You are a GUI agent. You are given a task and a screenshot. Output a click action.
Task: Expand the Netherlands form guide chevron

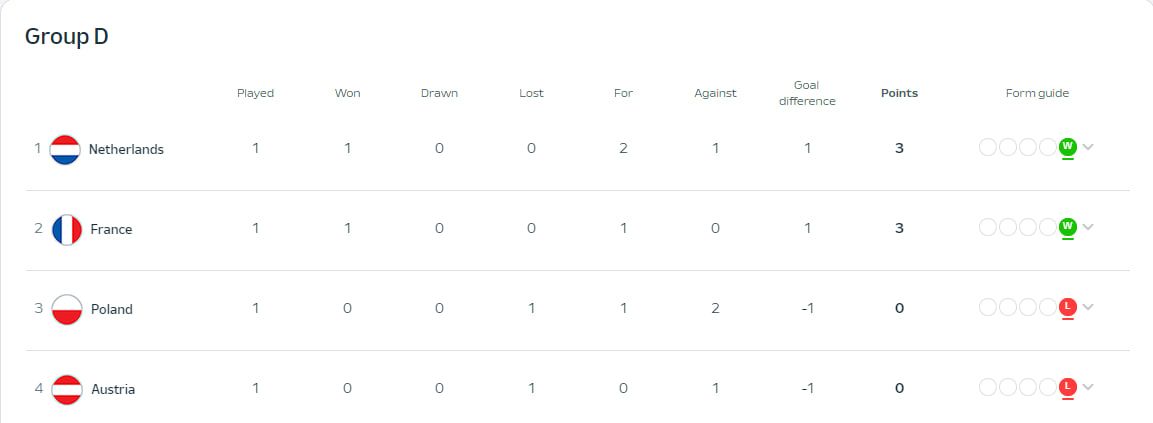pyautogui.click(x=1088, y=147)
